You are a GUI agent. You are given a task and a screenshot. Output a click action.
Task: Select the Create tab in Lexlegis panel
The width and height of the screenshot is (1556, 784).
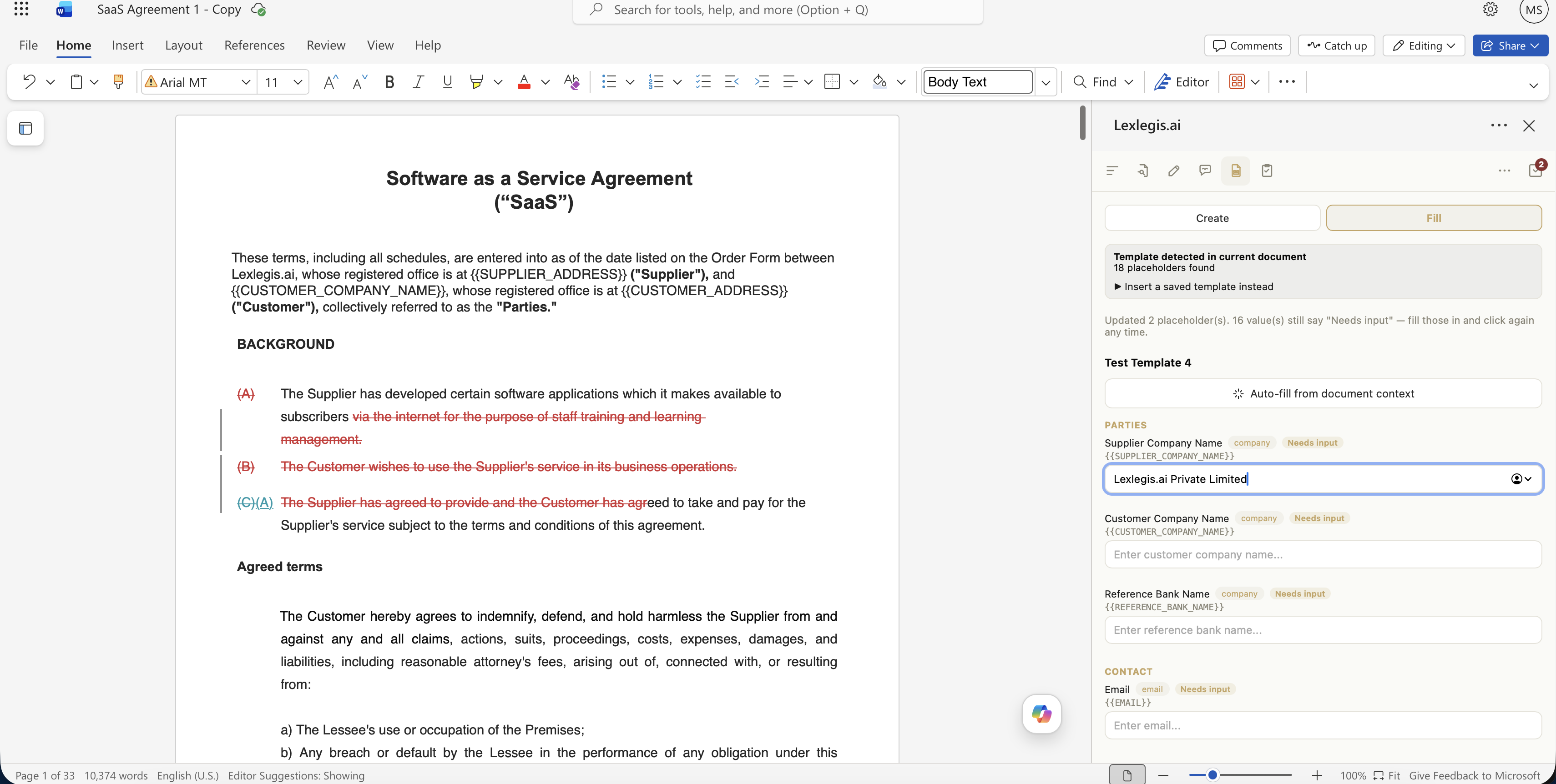point(1212,218)
